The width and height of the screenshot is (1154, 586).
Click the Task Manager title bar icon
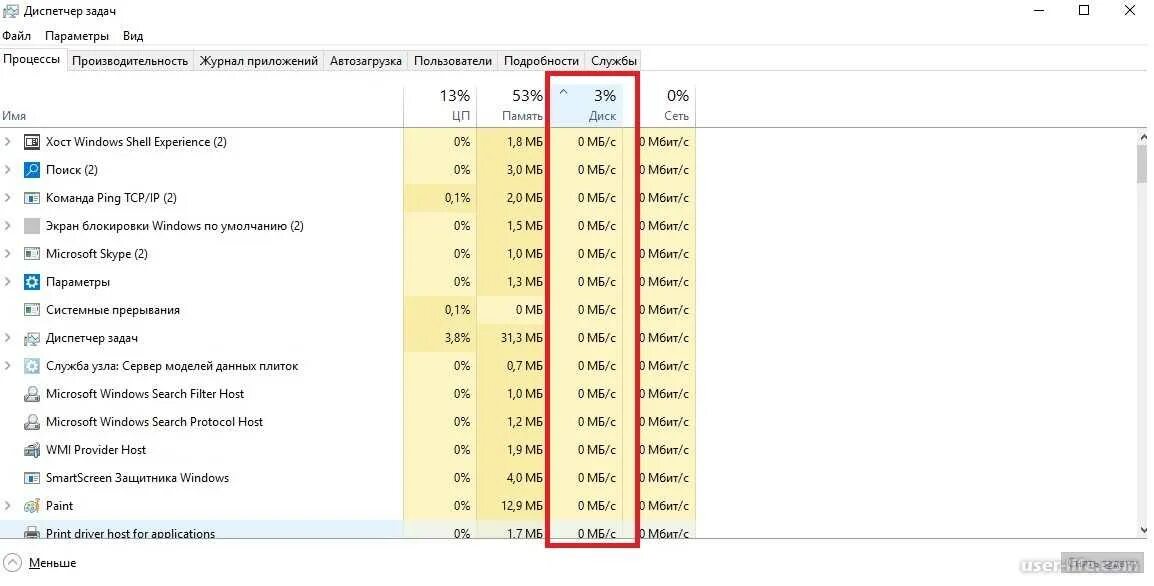10,11
